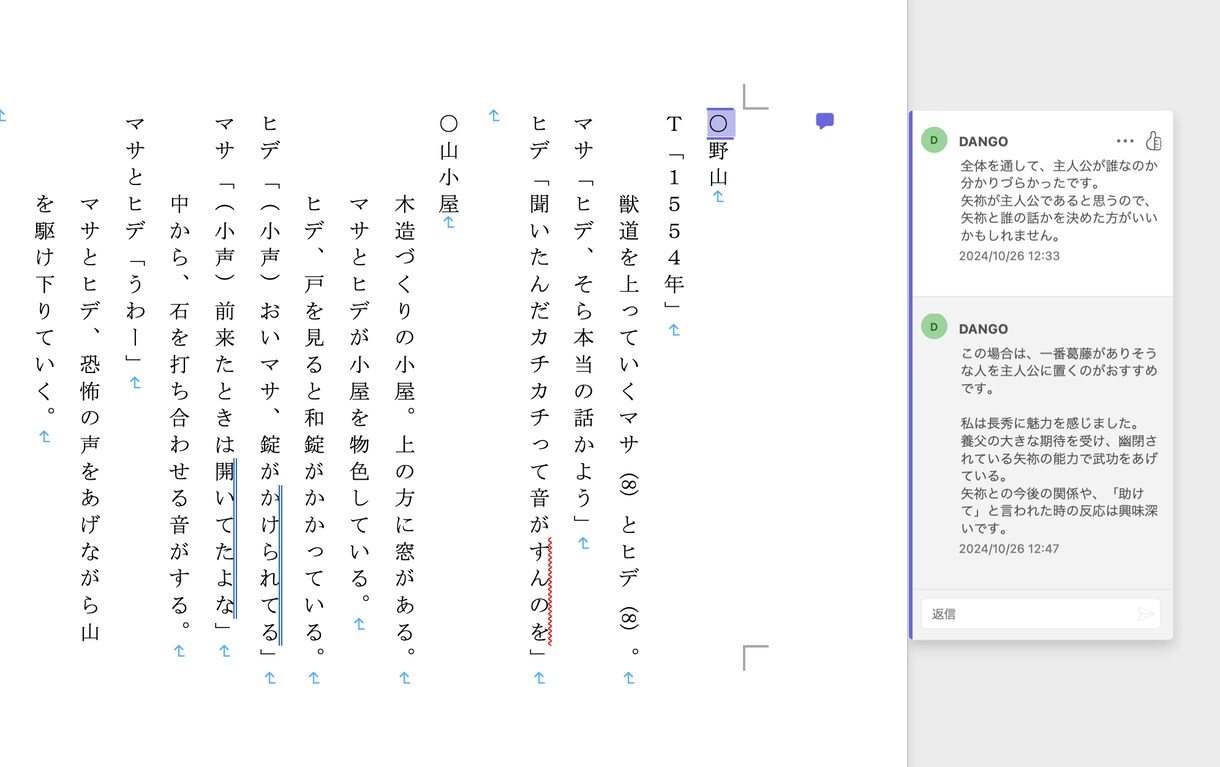Click the reply text 私は長秀に魅力を感じました
The height and width of the screenshot is (767, 1220).
[x=1049, y=424]
